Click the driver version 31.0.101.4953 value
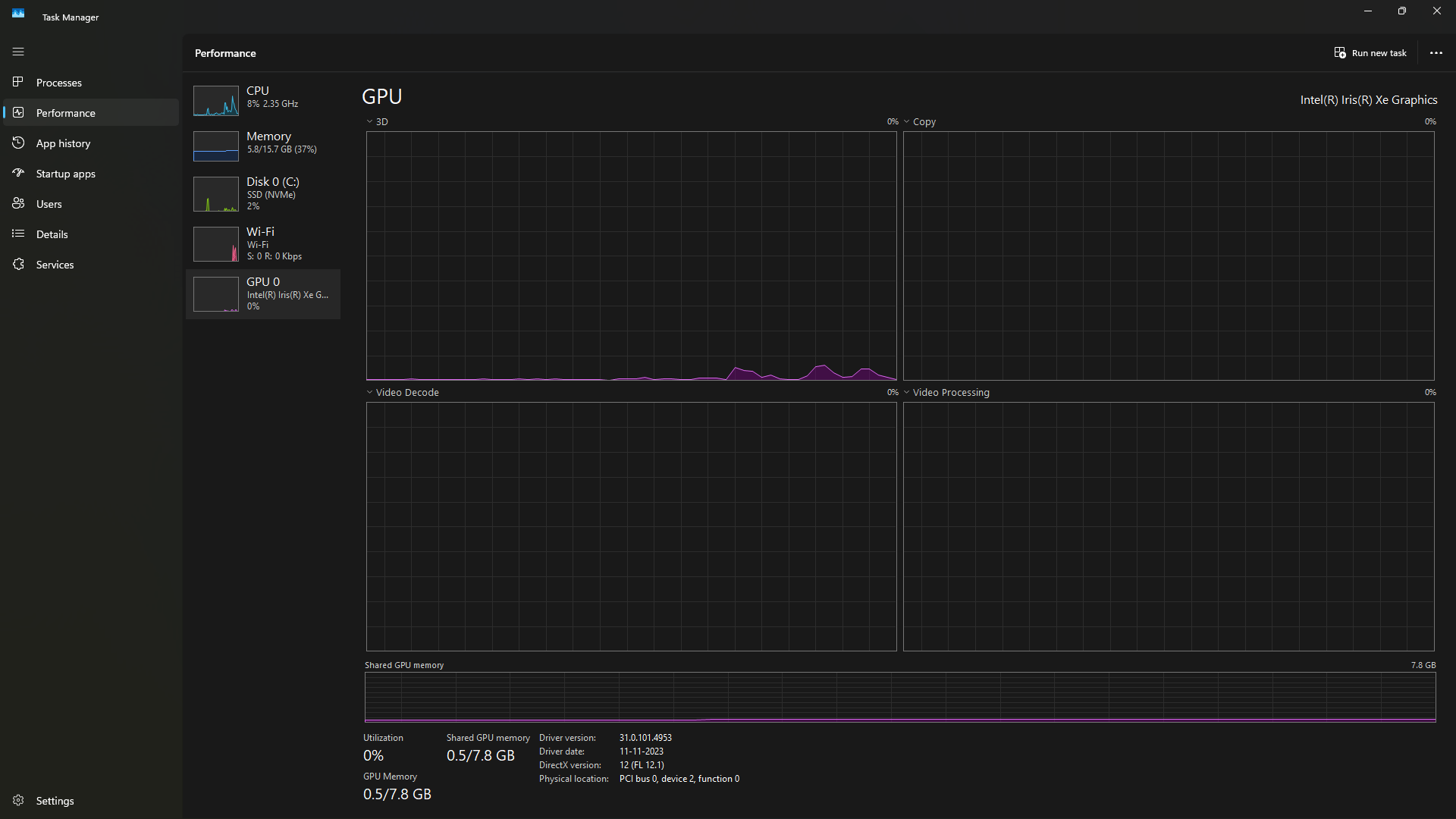Screen dimensions: 1456x819 coord(645,738)
